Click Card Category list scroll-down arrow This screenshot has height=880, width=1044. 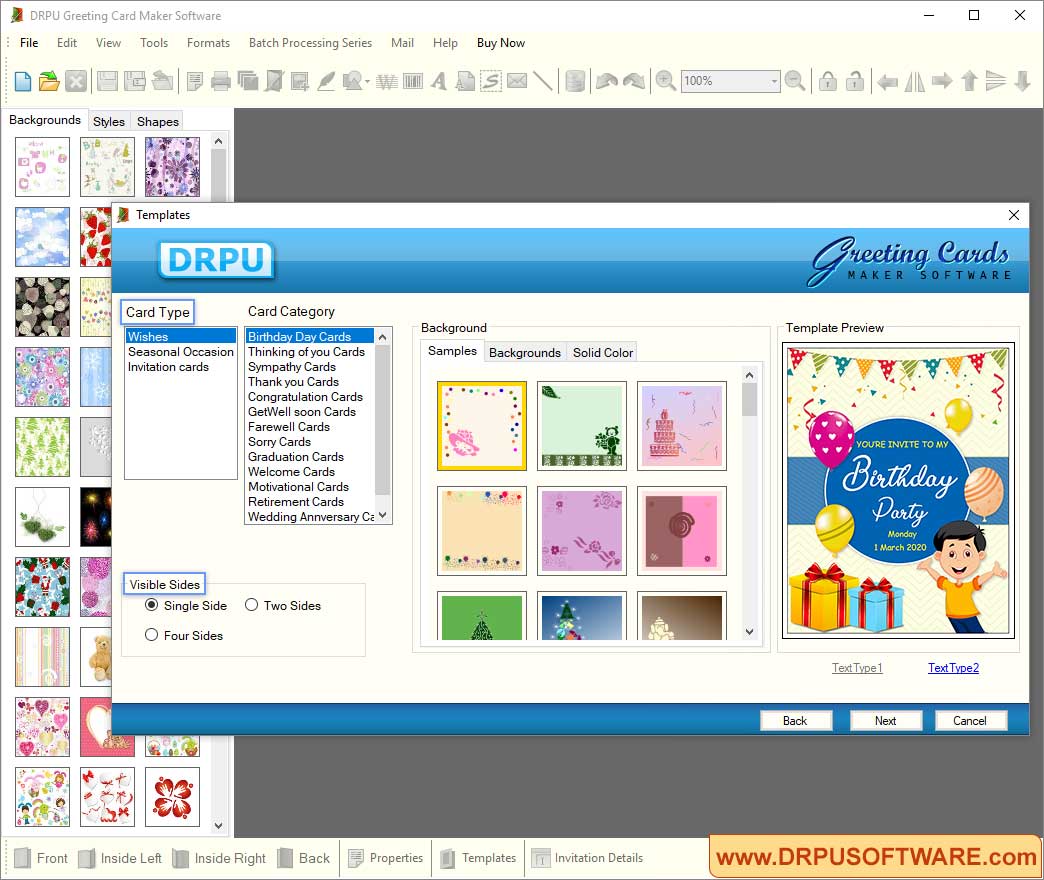coord(382,516)
